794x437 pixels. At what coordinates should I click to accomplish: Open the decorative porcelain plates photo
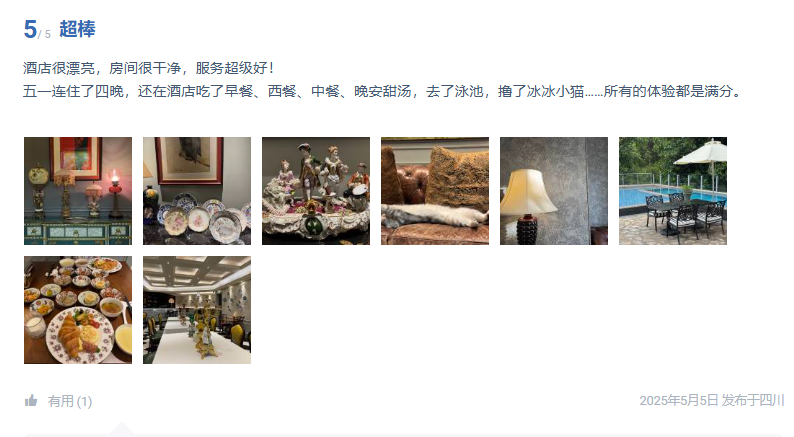click(x=197, y=191)
